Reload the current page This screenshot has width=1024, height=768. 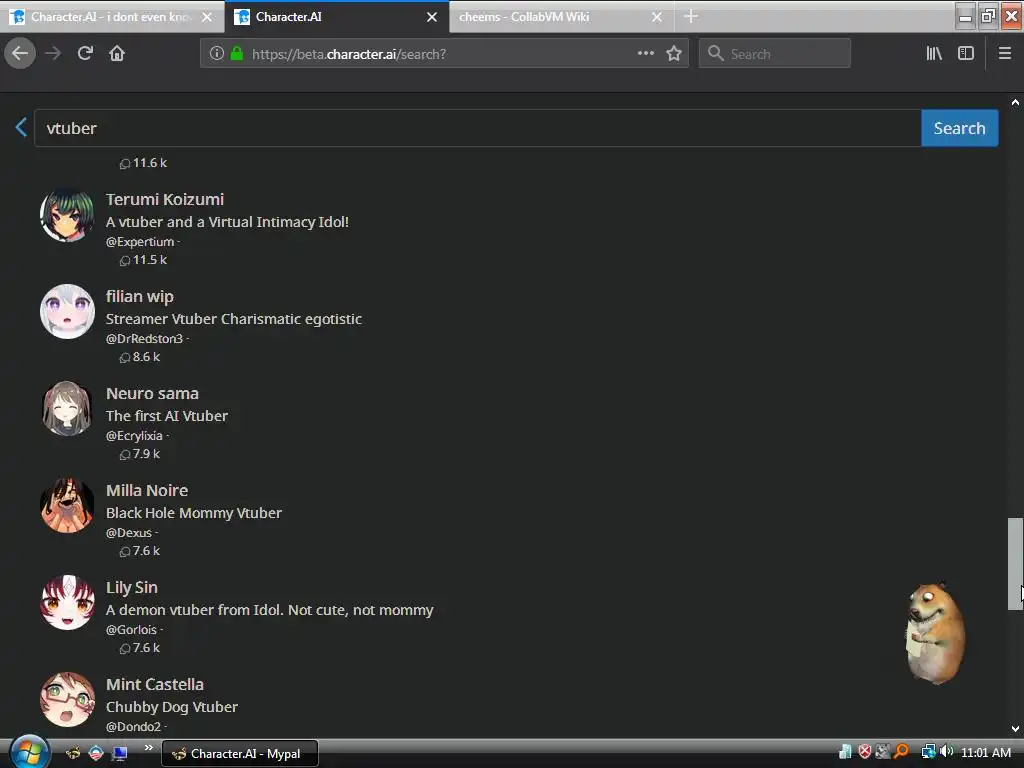pyautogui.click(x=85, y=53)
